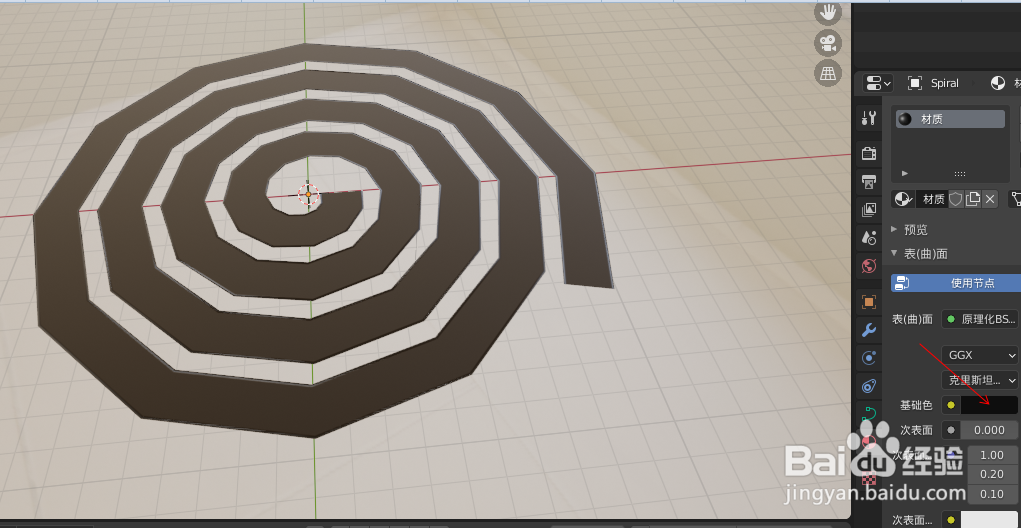Click the 次表面 0.000 value field
Viewport: 1021px width, 528px height.
[989, 430]
